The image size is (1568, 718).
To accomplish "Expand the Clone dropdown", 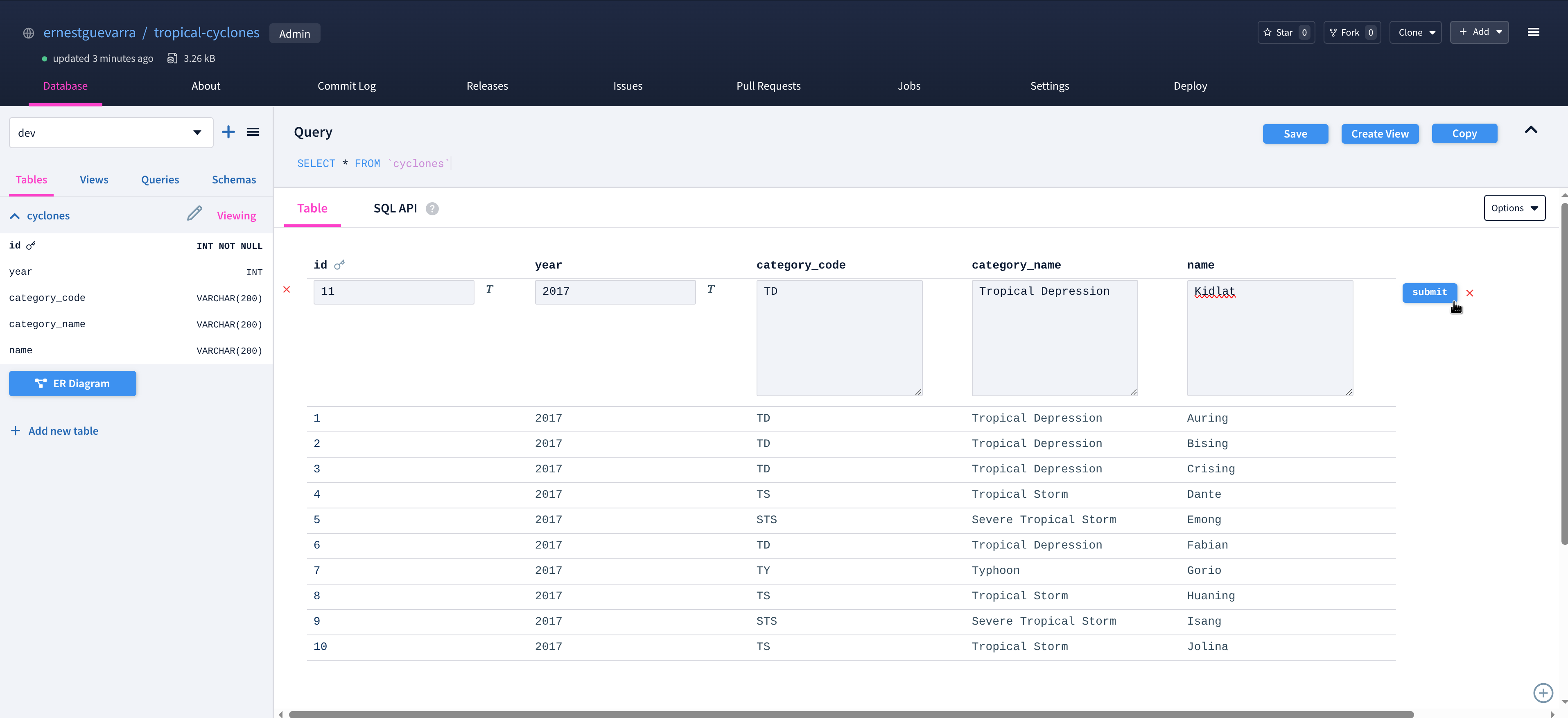I will [x=1415, y=32].
